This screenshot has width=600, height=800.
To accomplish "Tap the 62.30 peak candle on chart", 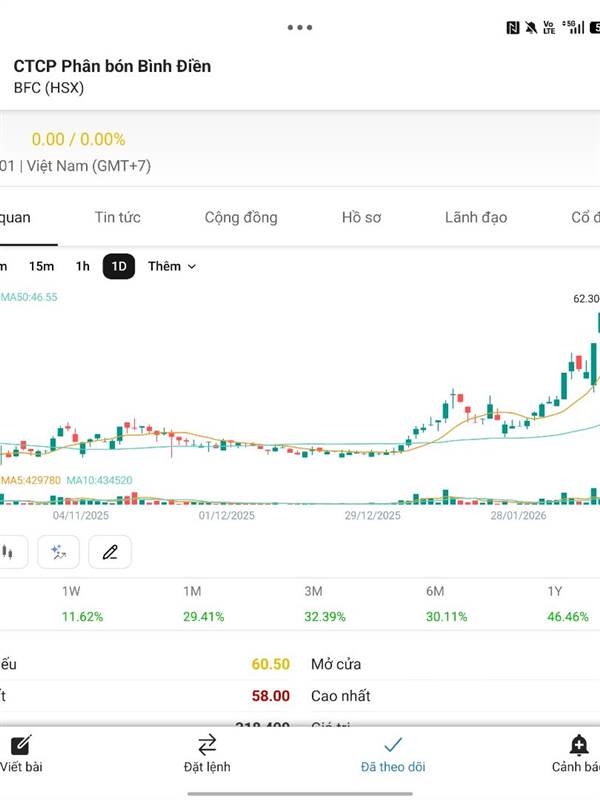I will click(x=597, y=322).
